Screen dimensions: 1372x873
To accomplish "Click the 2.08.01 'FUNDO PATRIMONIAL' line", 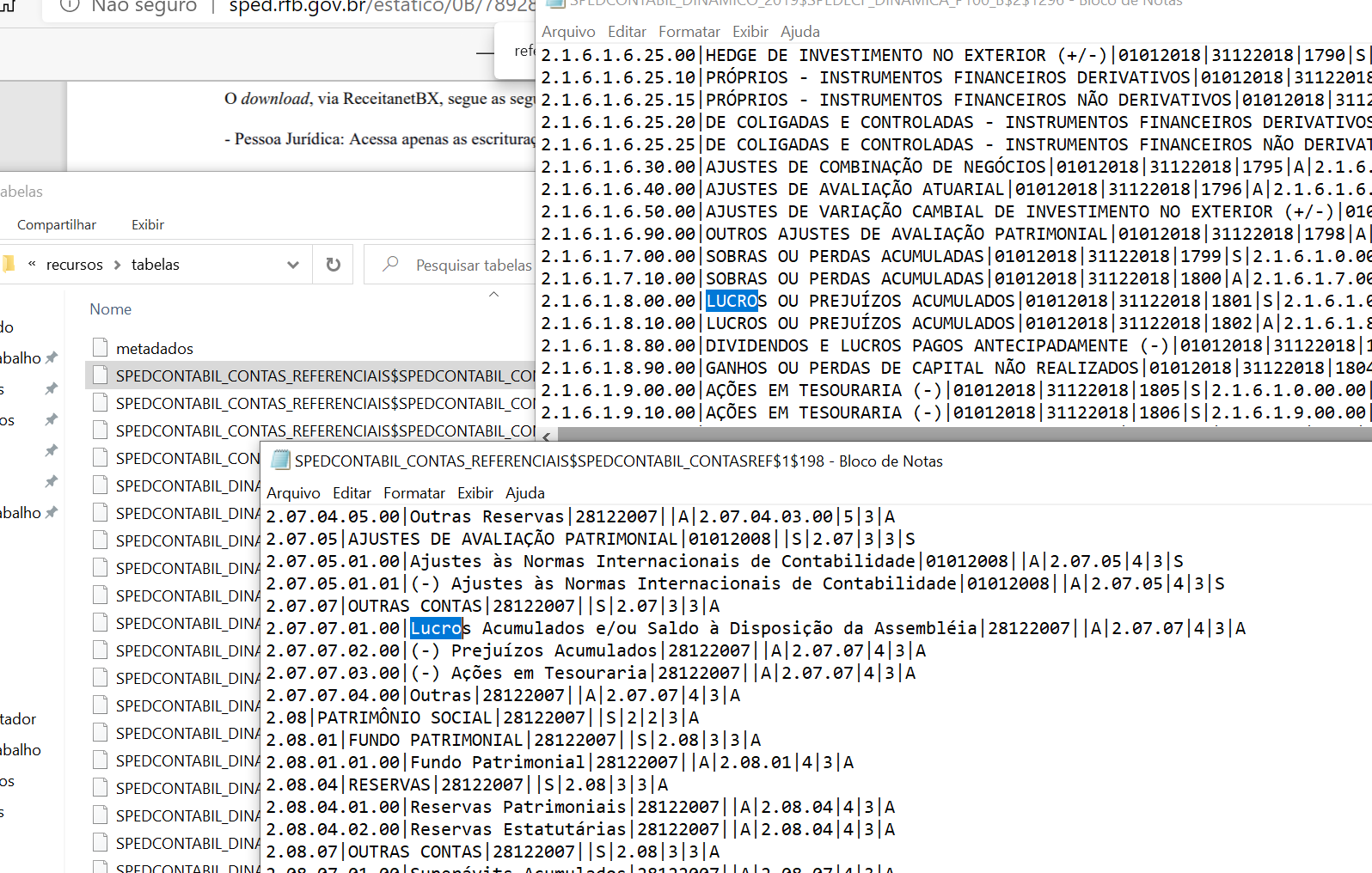I will click(514, 740).
